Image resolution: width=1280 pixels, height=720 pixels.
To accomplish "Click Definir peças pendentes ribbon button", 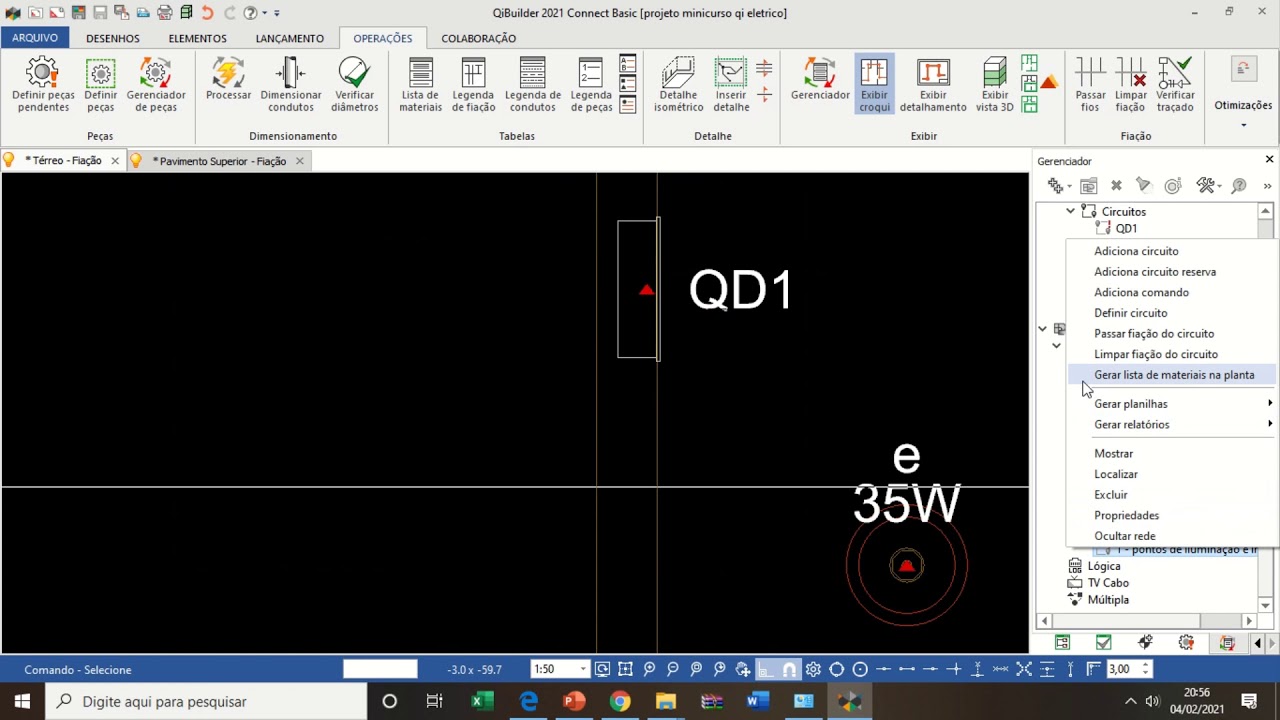I will pos(43,84).
